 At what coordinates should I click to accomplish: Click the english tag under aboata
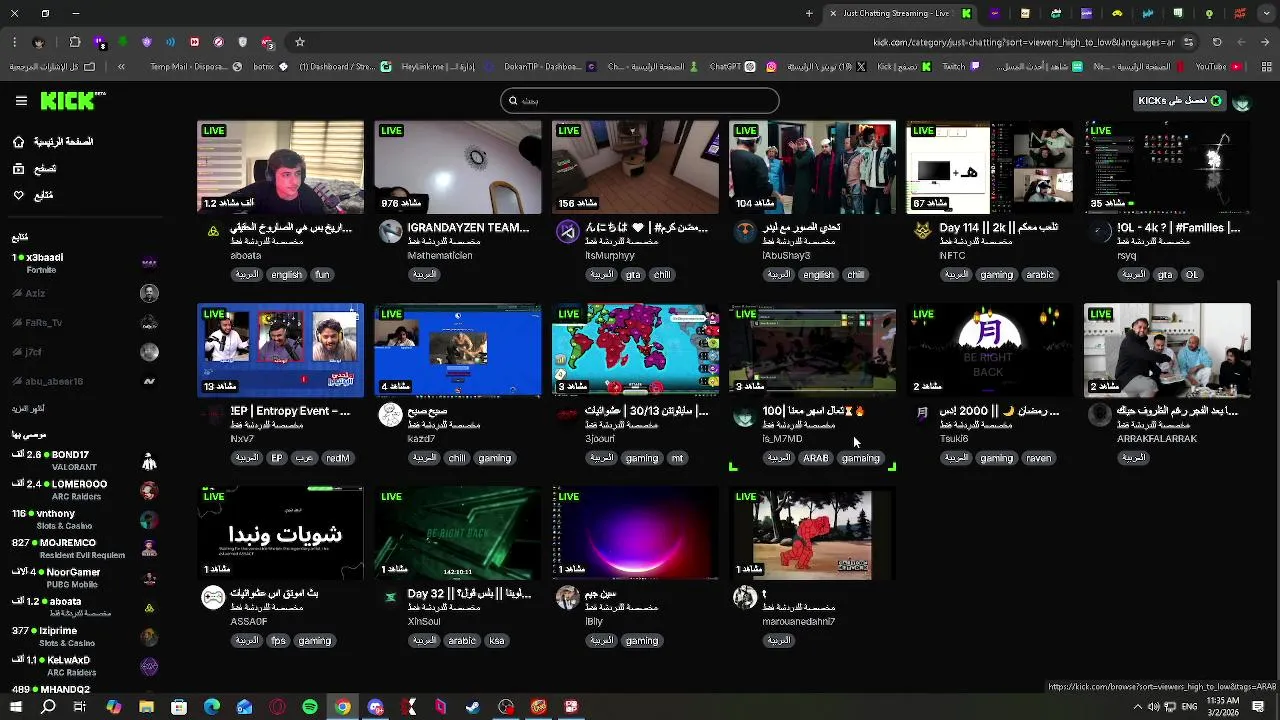tap(286, 275)
